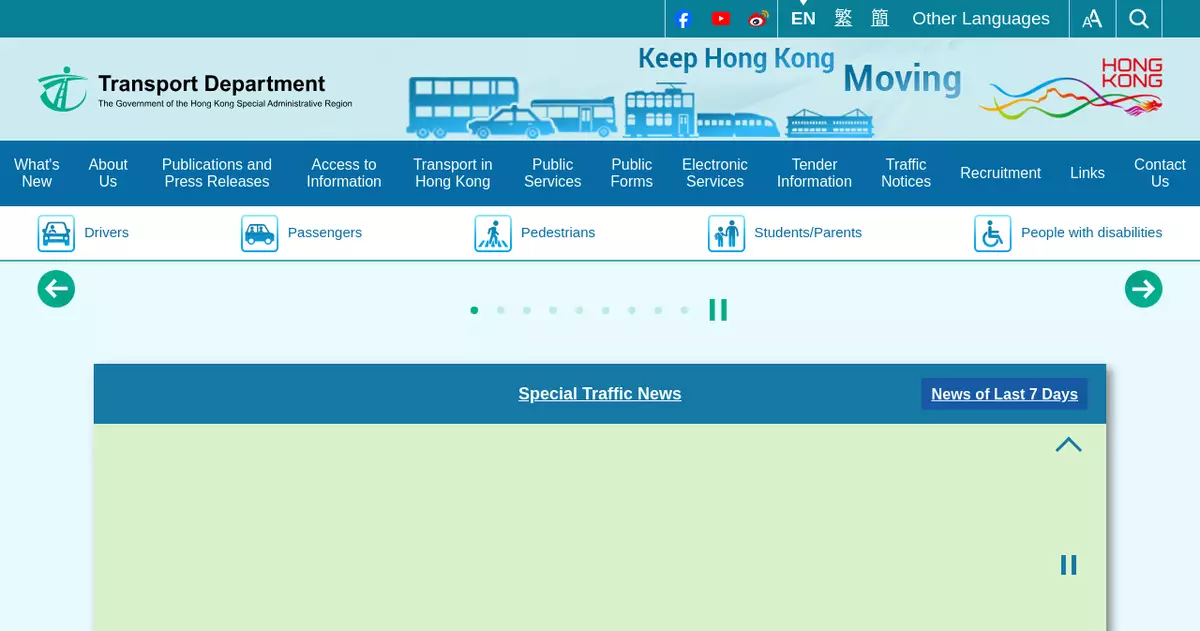Click the text size icon
This screenshot has width=1200, height=631.
coord(1092,19)
